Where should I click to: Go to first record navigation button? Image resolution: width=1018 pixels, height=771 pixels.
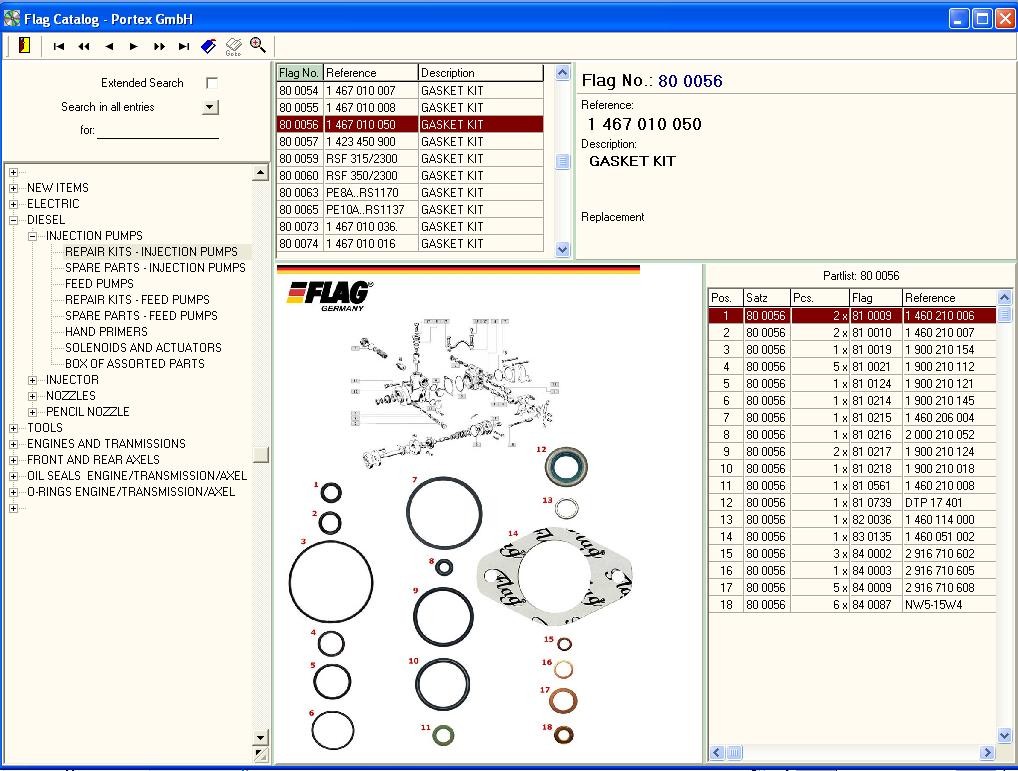pos(59,46)
